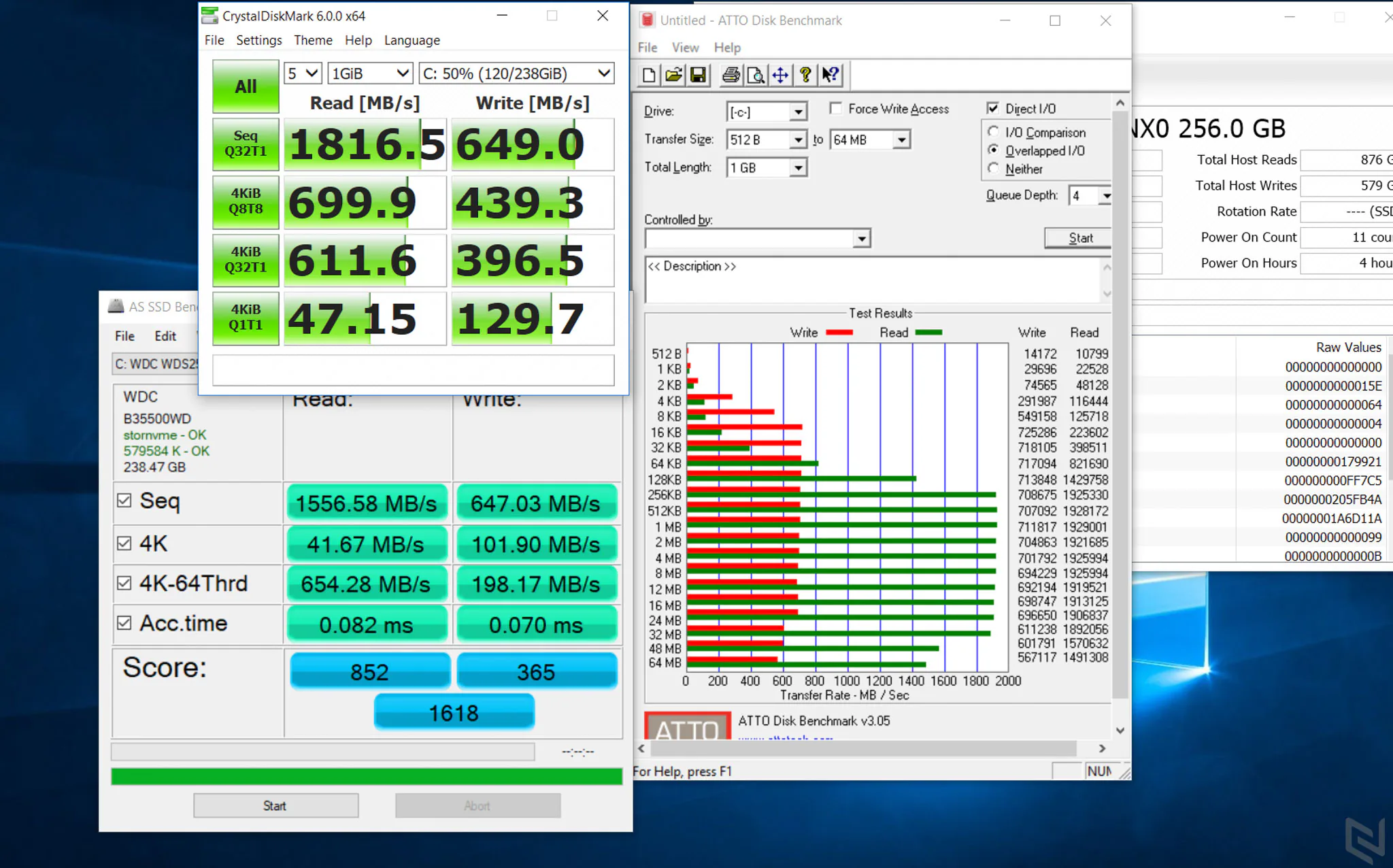The height and width of the screenshot is (868, 1393).
Task: Uncheck the 4K-64Thrd test checkbox
Action: [x=124, y=583]
